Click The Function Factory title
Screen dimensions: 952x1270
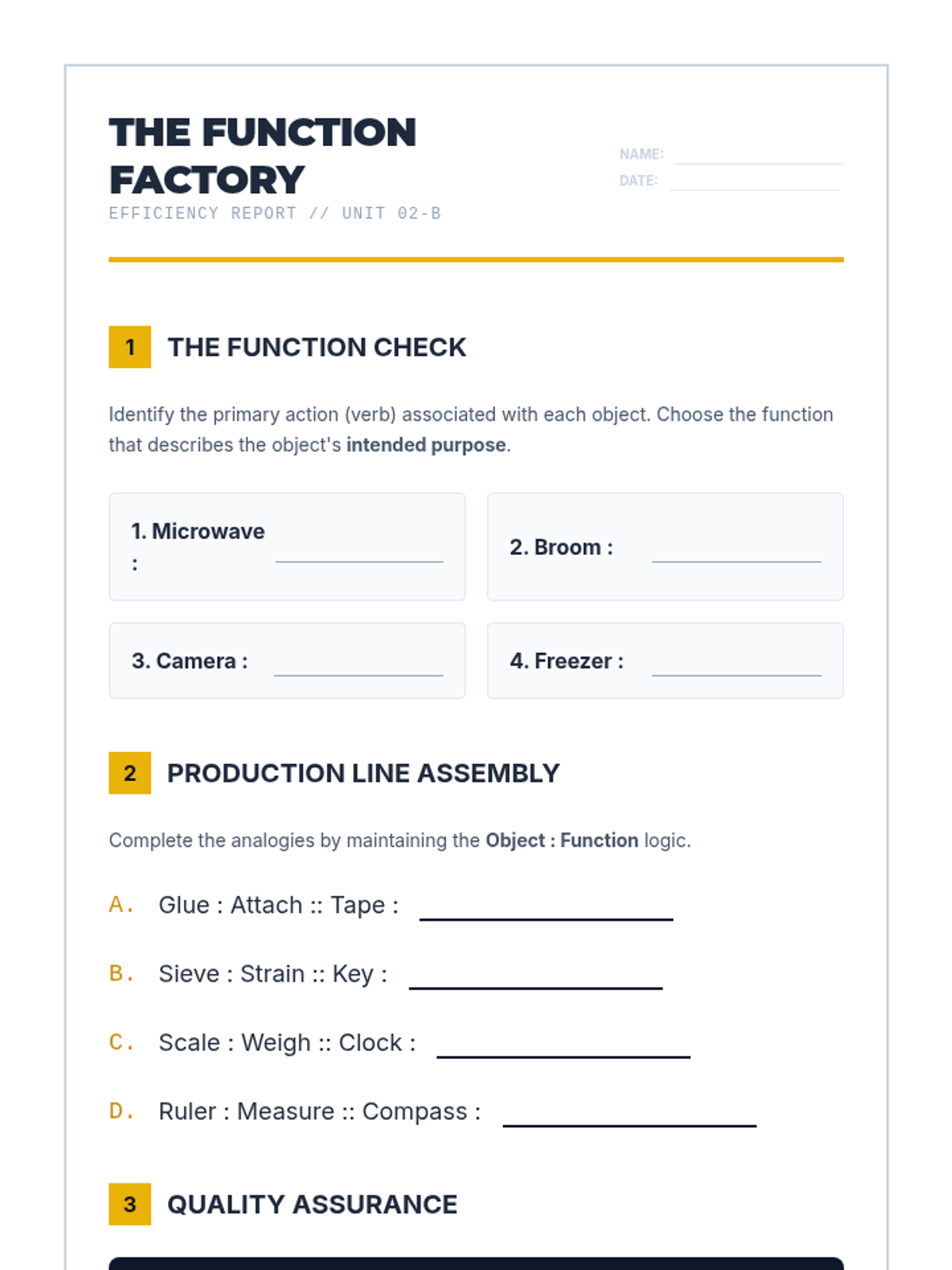click(262, 156)
